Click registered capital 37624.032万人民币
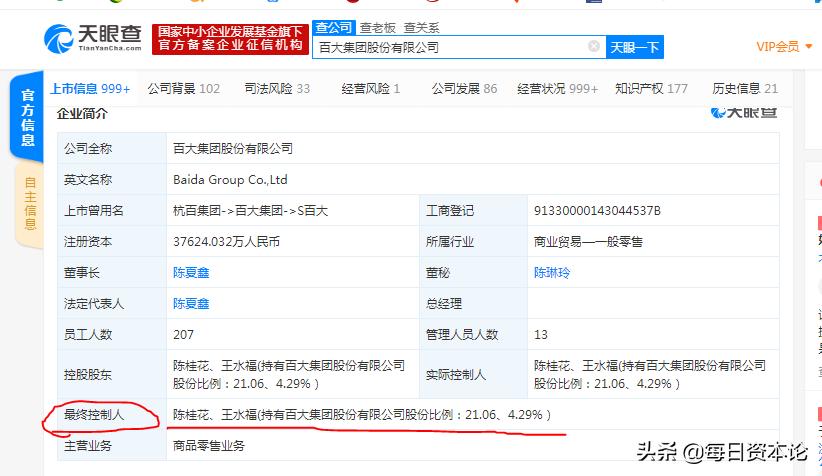This screenshot has height=476, width=822. (x=226, y=242)
